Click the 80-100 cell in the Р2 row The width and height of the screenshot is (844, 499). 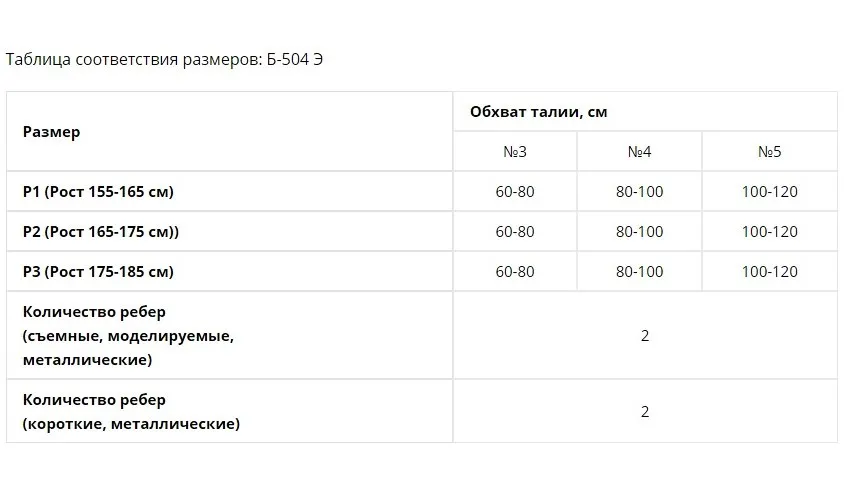click(x=640, y=231)
